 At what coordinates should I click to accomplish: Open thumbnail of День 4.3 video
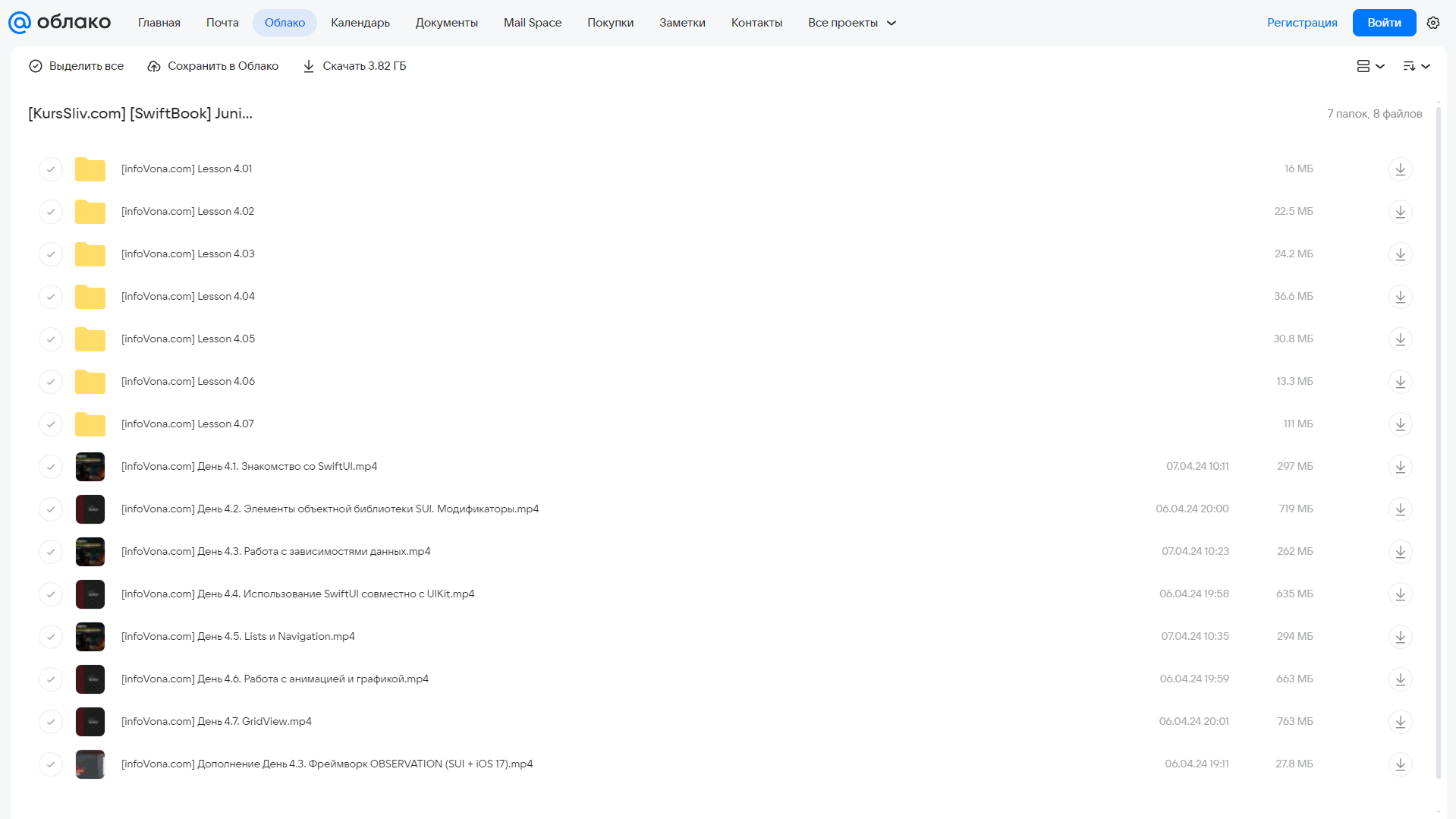point(90,551)
